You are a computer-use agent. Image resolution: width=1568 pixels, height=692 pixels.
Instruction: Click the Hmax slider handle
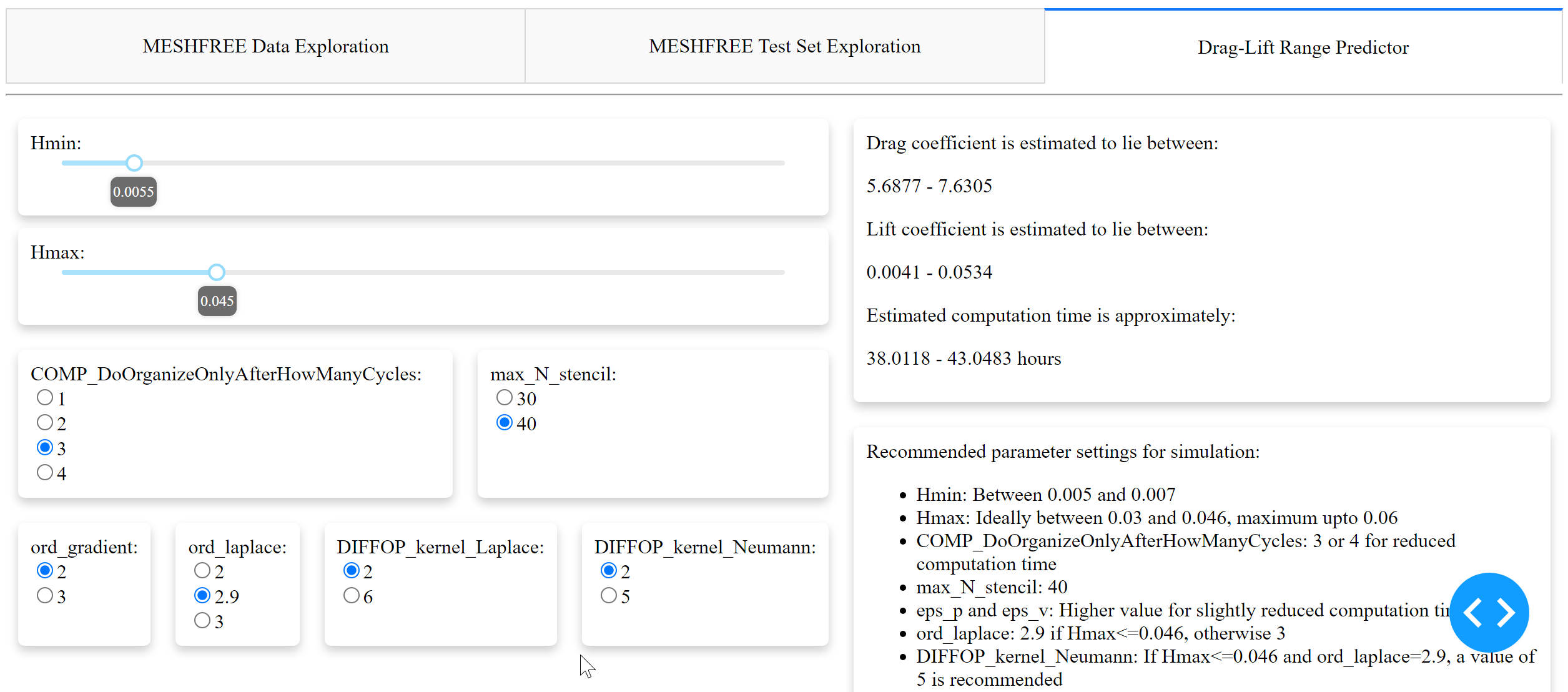click(x=216, y=272)
